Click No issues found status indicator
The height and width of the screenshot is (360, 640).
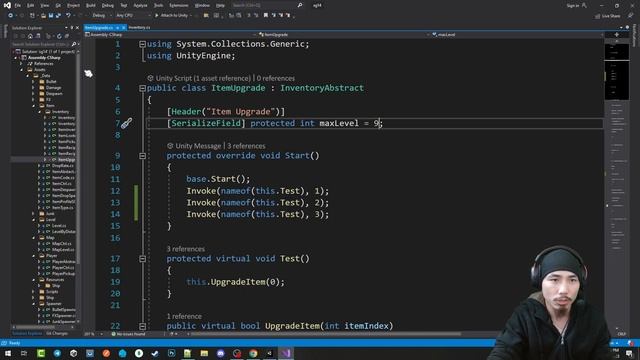click(x=128, y=334)
